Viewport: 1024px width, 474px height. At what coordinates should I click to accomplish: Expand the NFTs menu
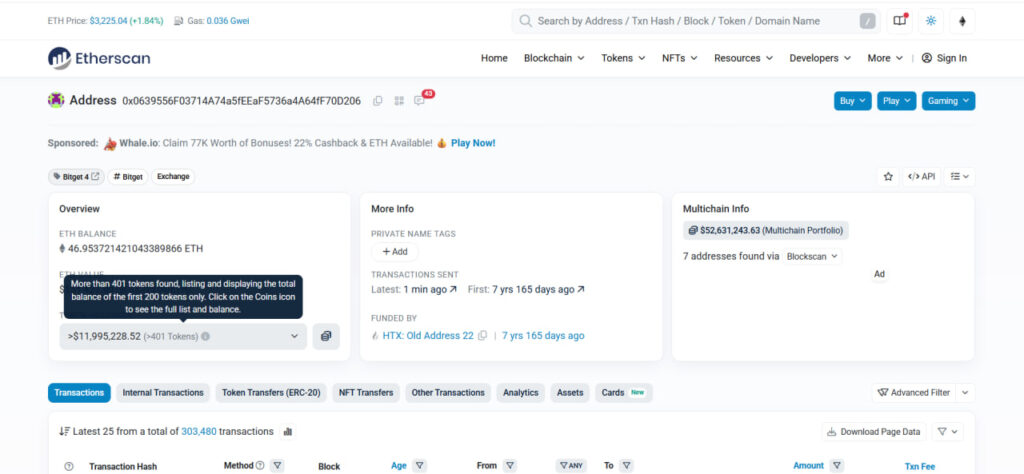(680, 58)
